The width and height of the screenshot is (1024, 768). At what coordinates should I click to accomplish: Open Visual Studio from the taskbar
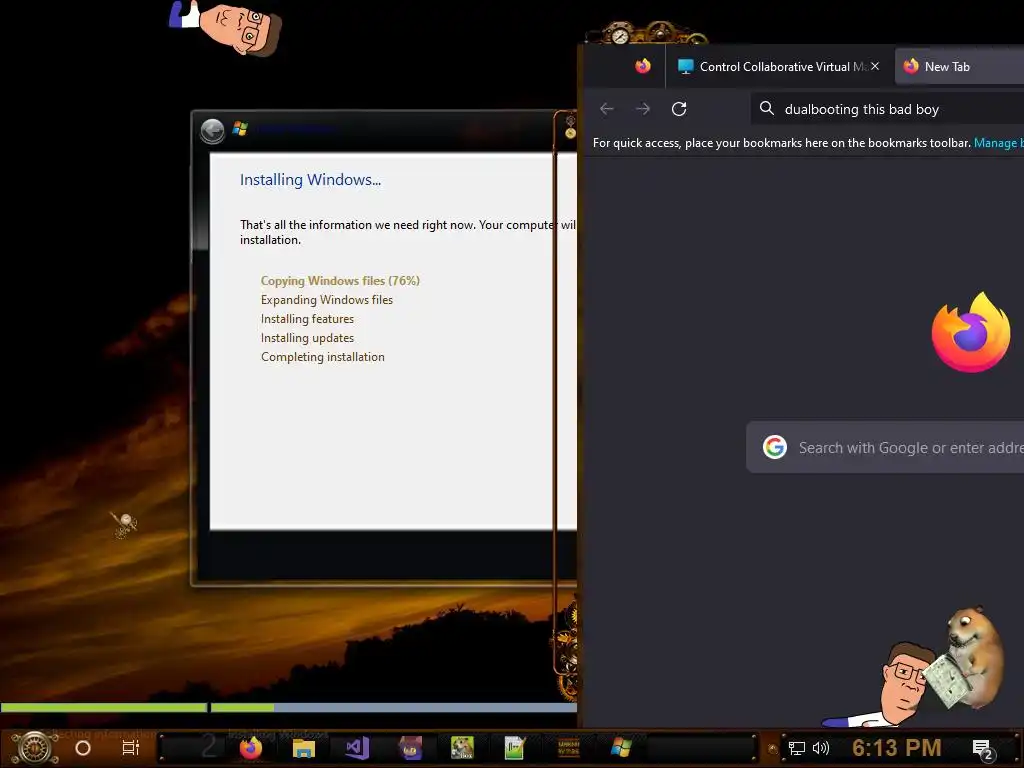pyautogui.click(x=357, y=748)
